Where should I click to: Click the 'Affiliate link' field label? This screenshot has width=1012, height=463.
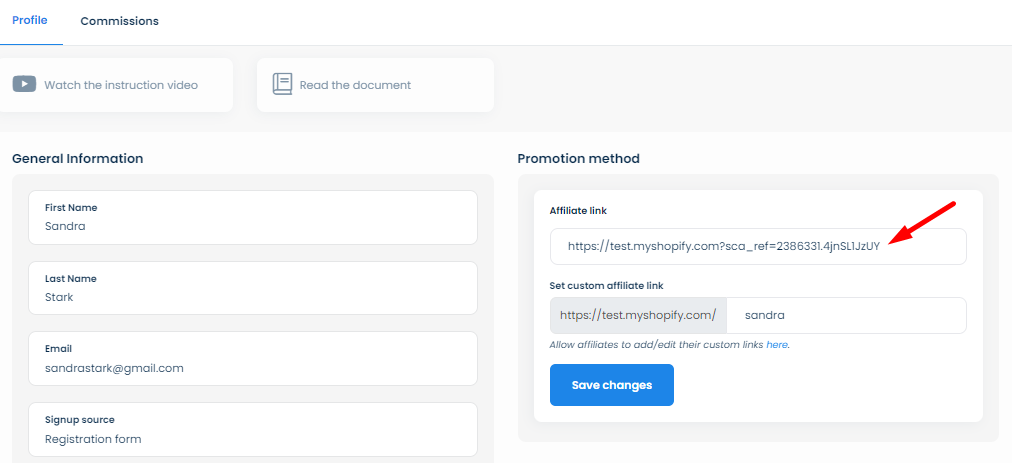point(578,211)
